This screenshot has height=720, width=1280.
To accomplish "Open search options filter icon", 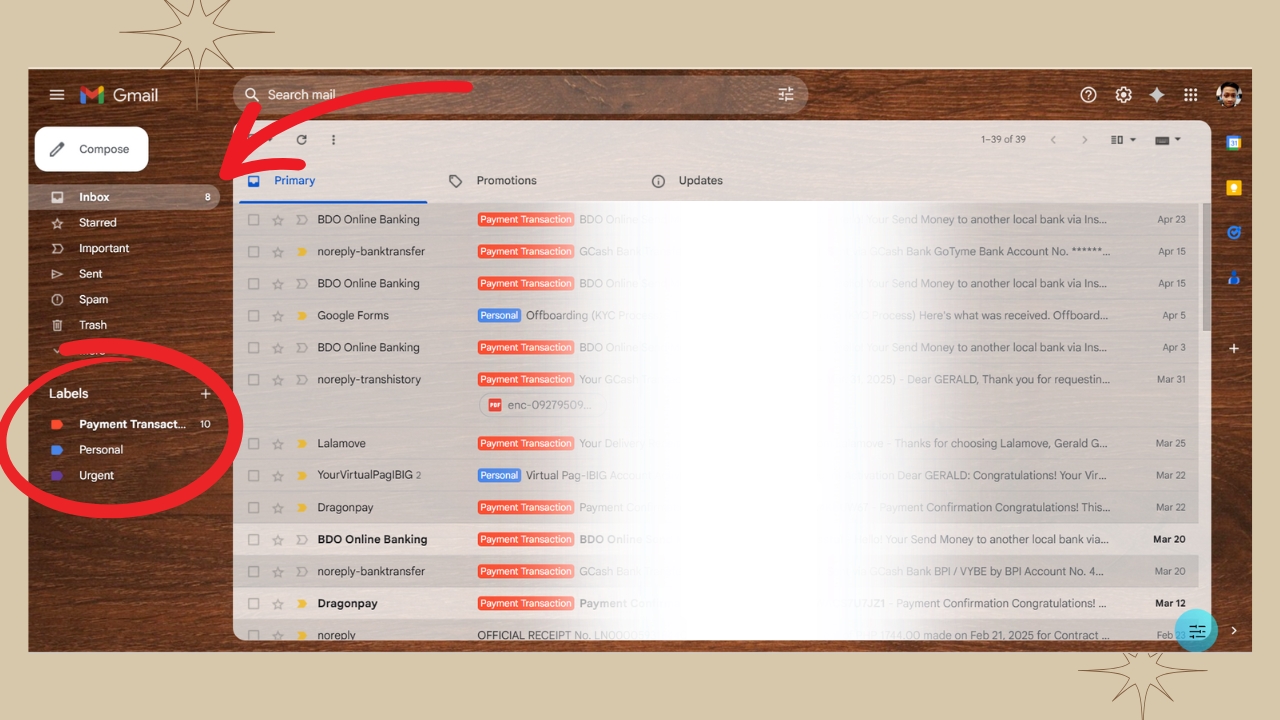I will point(786,94).
